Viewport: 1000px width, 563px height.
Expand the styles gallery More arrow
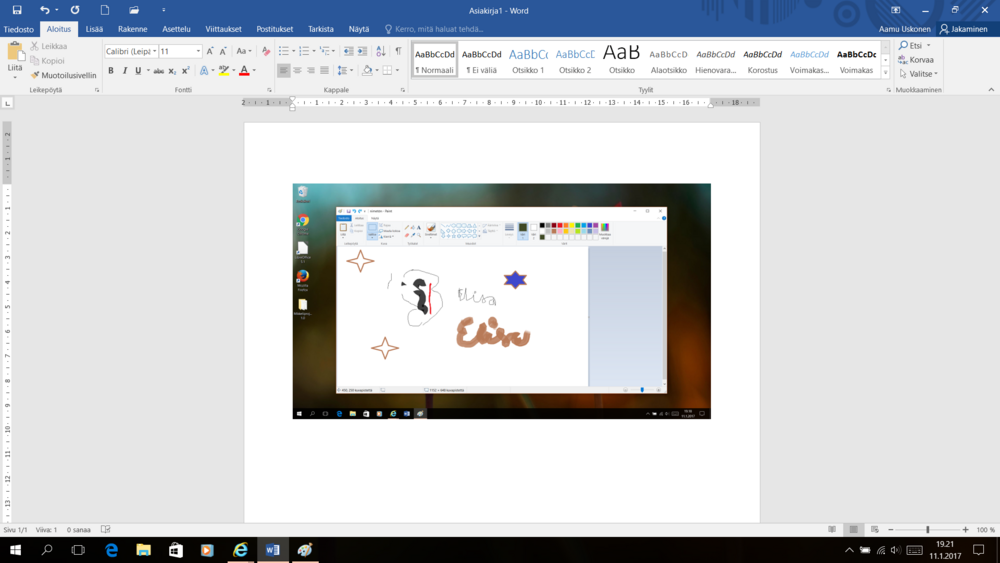tap(885, 74)
